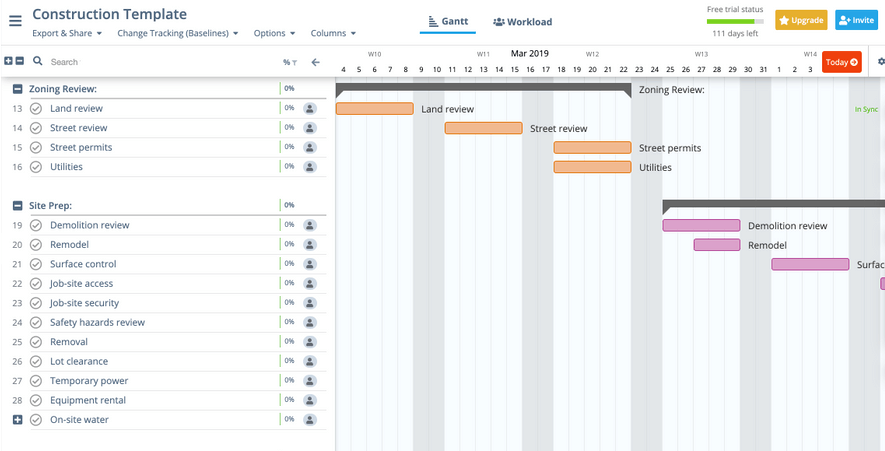
Task: Mark Job-site access complete
Action: click(x=36, y=284)
